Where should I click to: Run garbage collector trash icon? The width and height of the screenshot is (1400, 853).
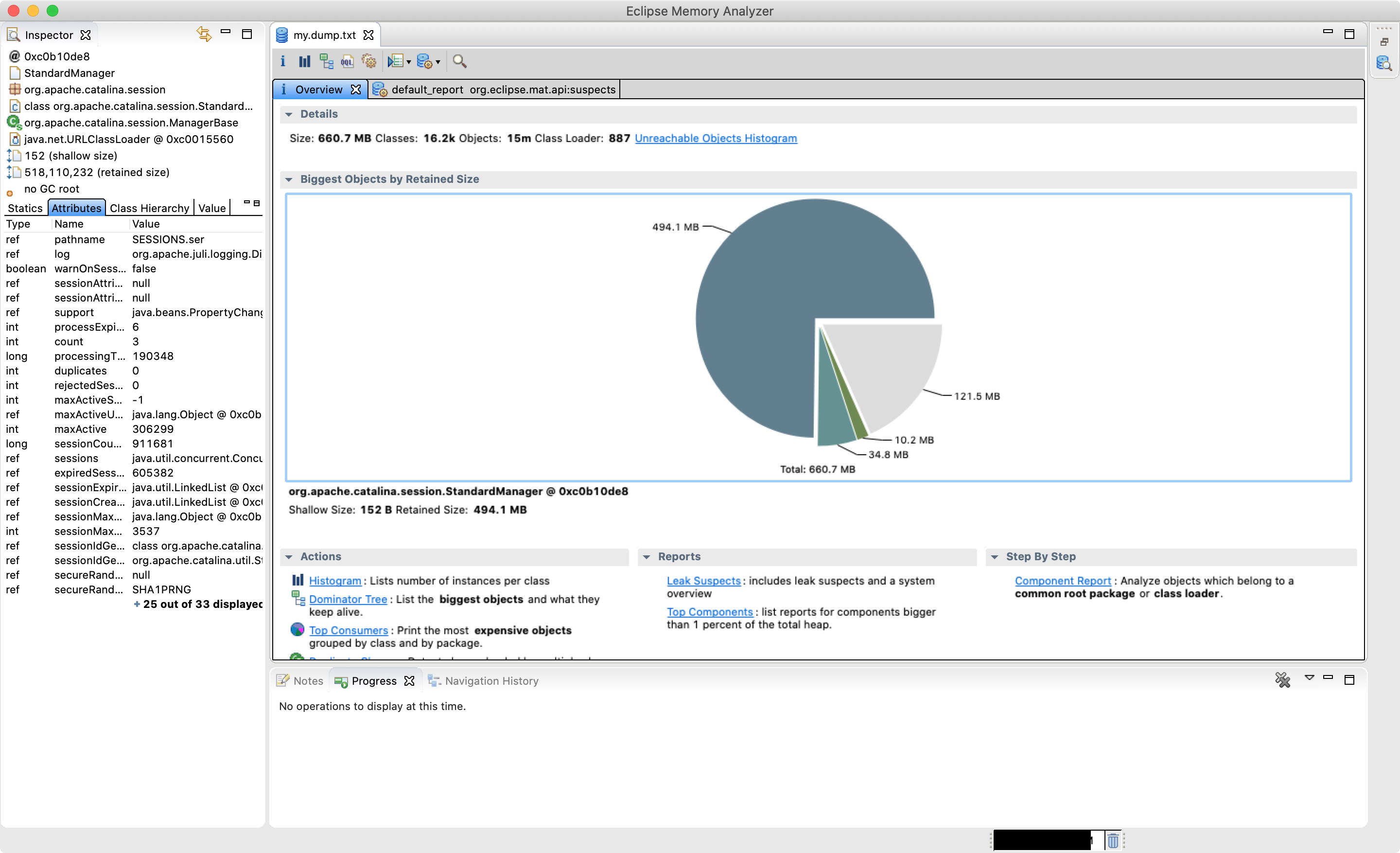pos(1113,839)
